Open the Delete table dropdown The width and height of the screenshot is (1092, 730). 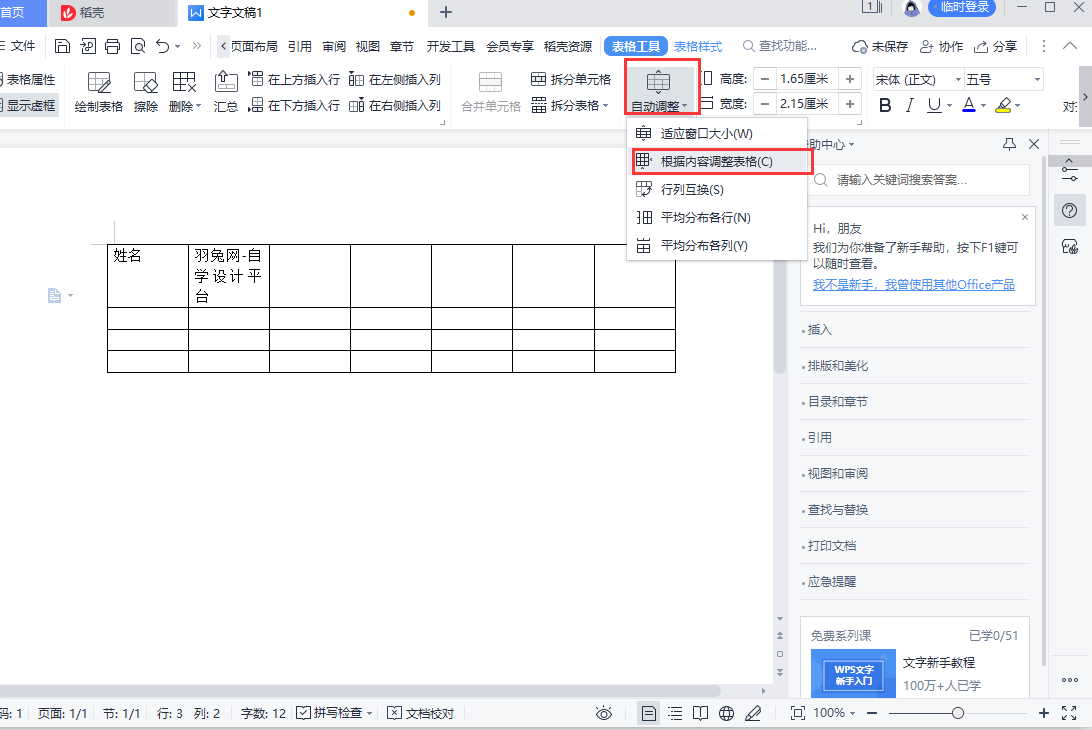coord(185,92)
